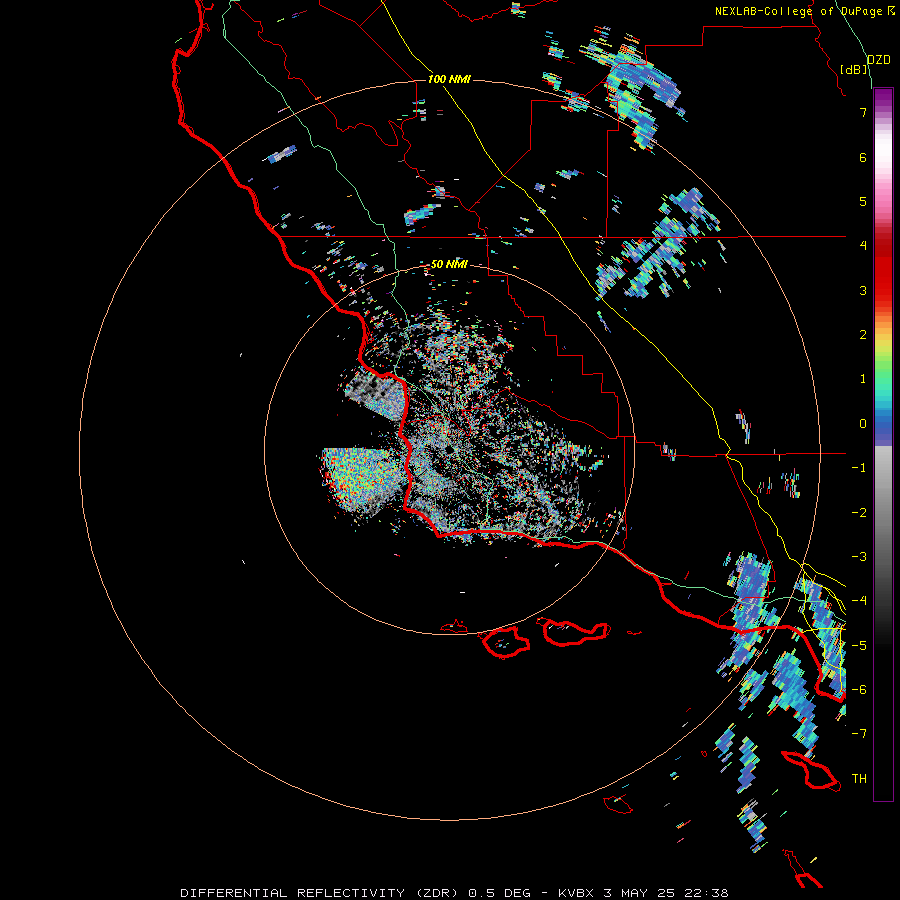900x900 pixels.
Task: Click the DZD legend title
Action: click(x=879, y=60)
